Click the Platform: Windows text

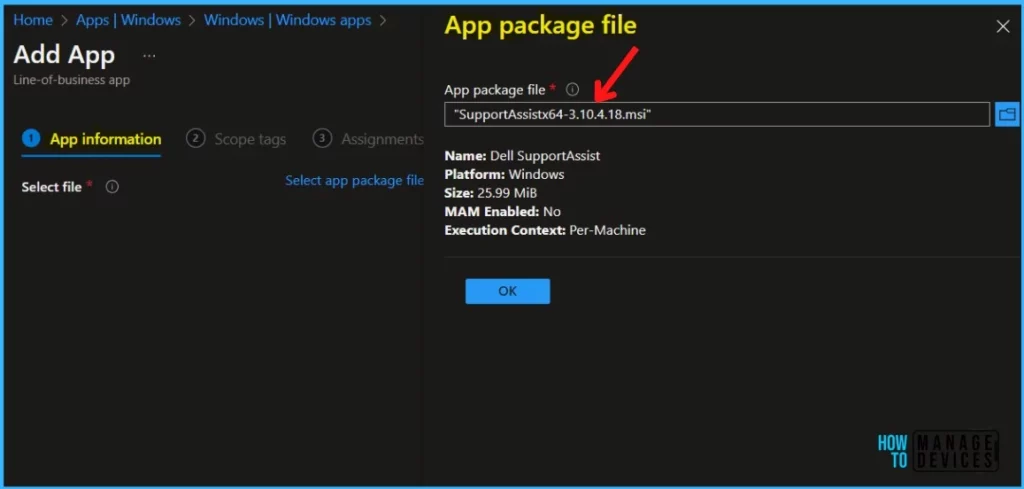click(504, 174)
